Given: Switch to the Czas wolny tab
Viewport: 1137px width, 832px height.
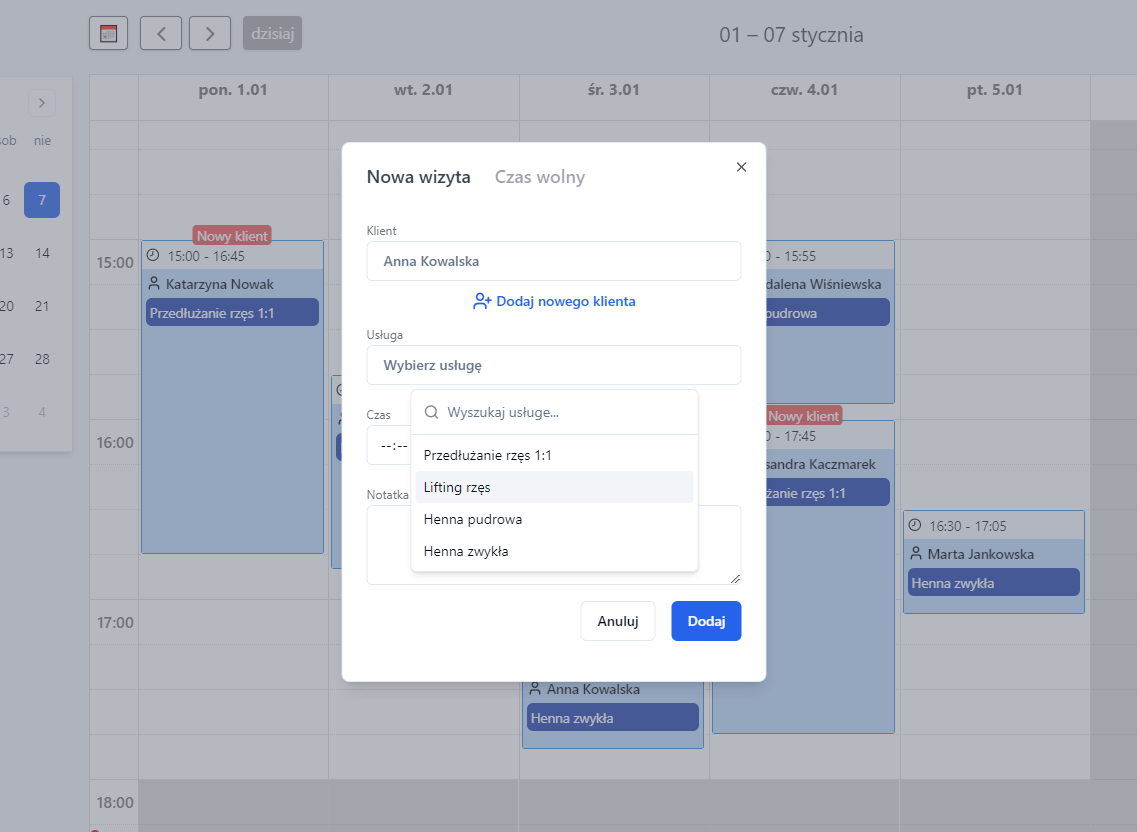Looking at the screenshot, I should (539, 177).
